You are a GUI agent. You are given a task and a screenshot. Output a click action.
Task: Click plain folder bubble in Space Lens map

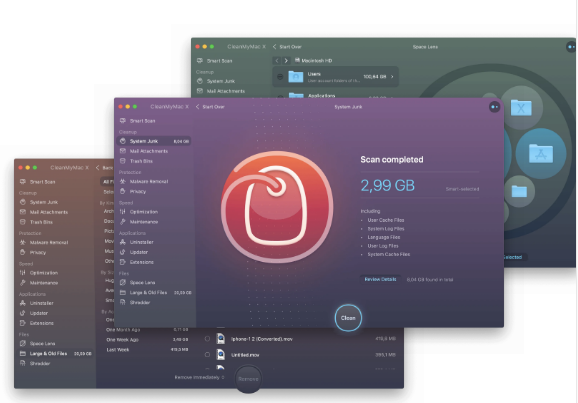pyautogui.click(x=519, y=191)
